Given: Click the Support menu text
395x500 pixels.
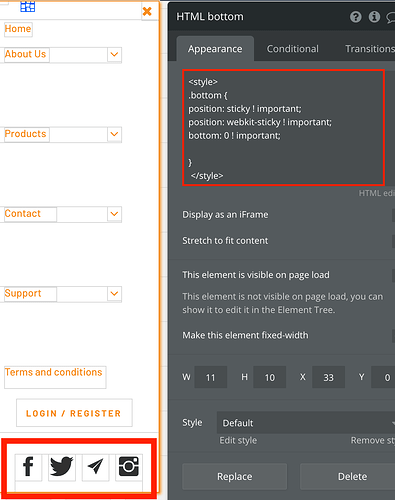Looking at the screenshot, I should tap(23, 293).
